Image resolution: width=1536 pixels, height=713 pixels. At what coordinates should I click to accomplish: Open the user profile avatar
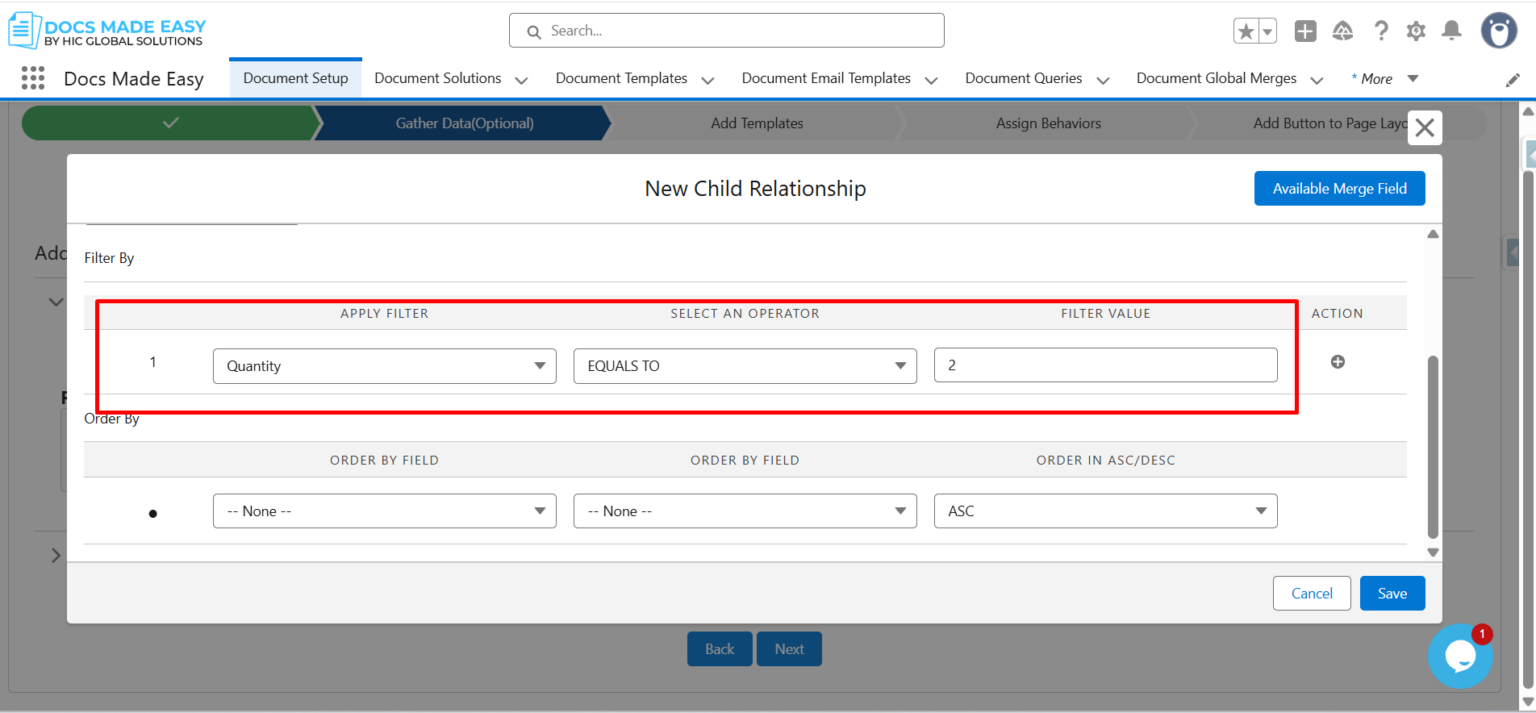tap(1497, 31)
